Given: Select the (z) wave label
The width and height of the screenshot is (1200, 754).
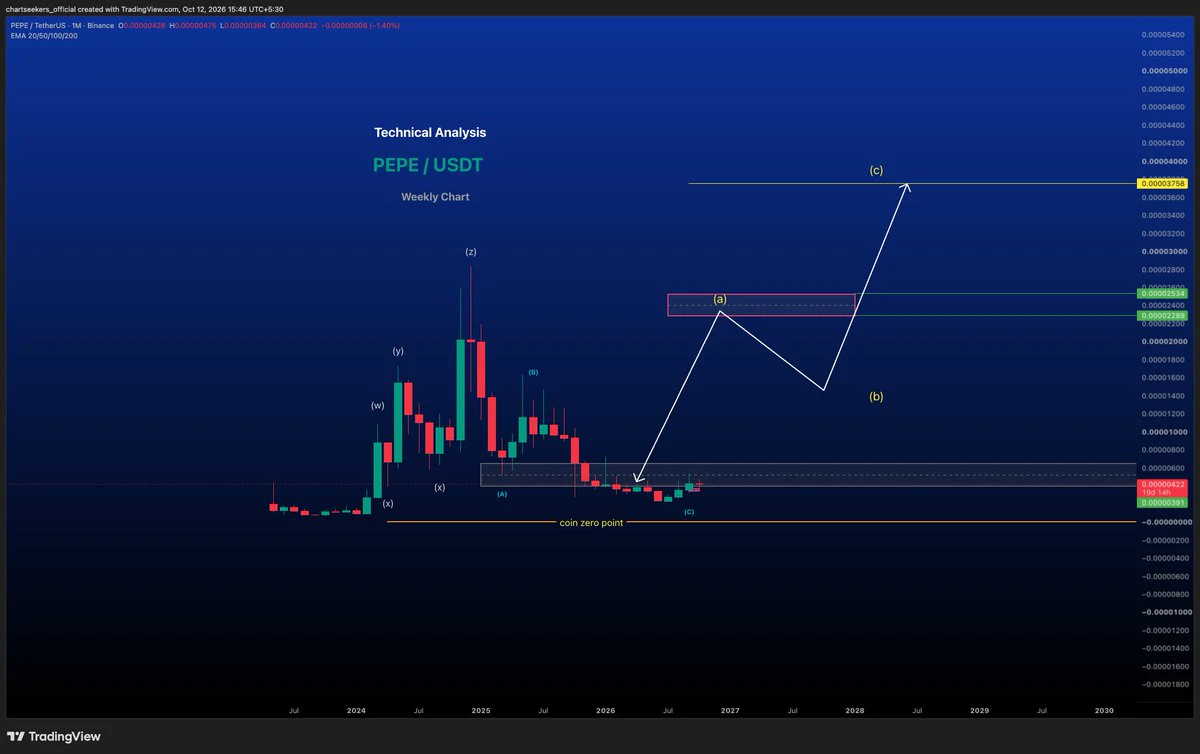Looking at the screenshot, I should coord(470,252).
